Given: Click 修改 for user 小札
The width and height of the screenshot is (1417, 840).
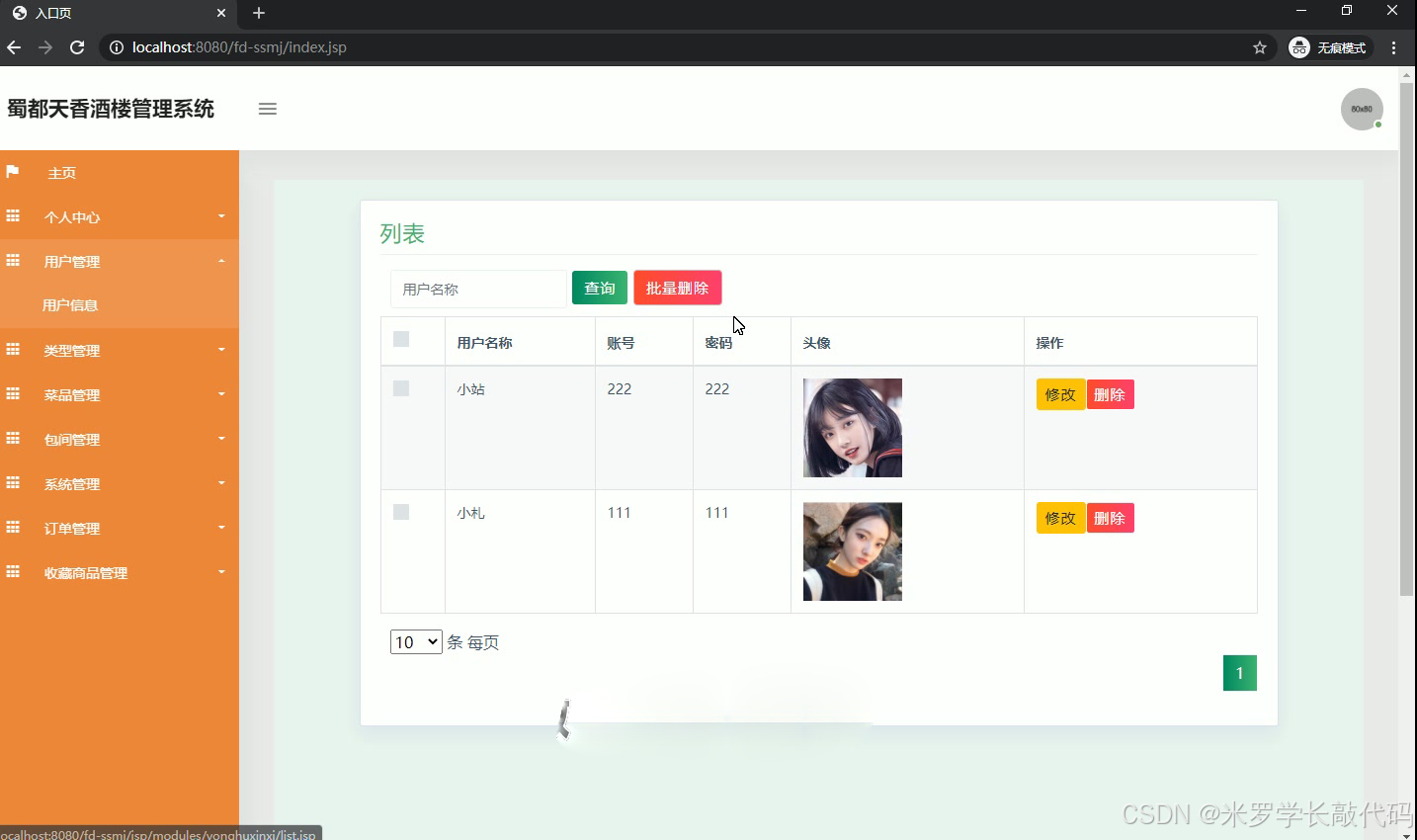Looking at the screenshot, I should point(1060,518).
